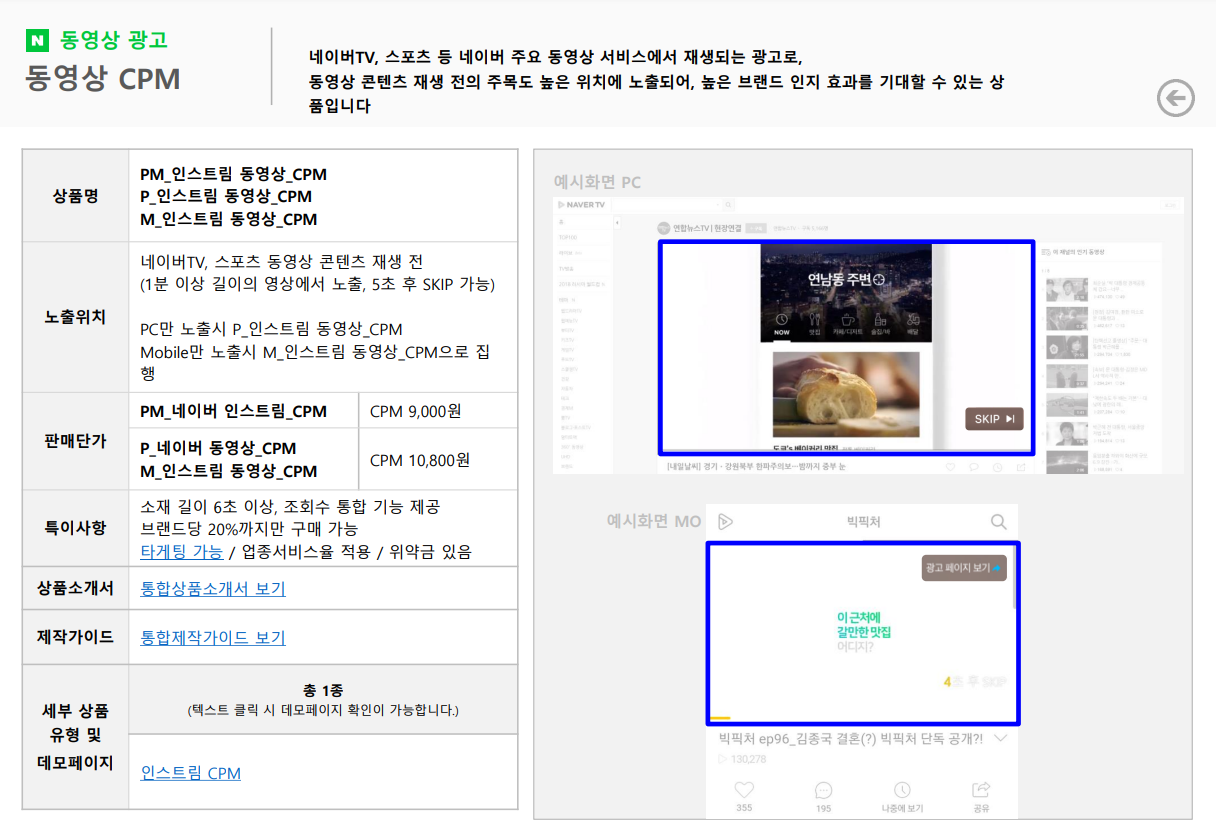Click the share icon below the PC video

(x=1021, y=467)
